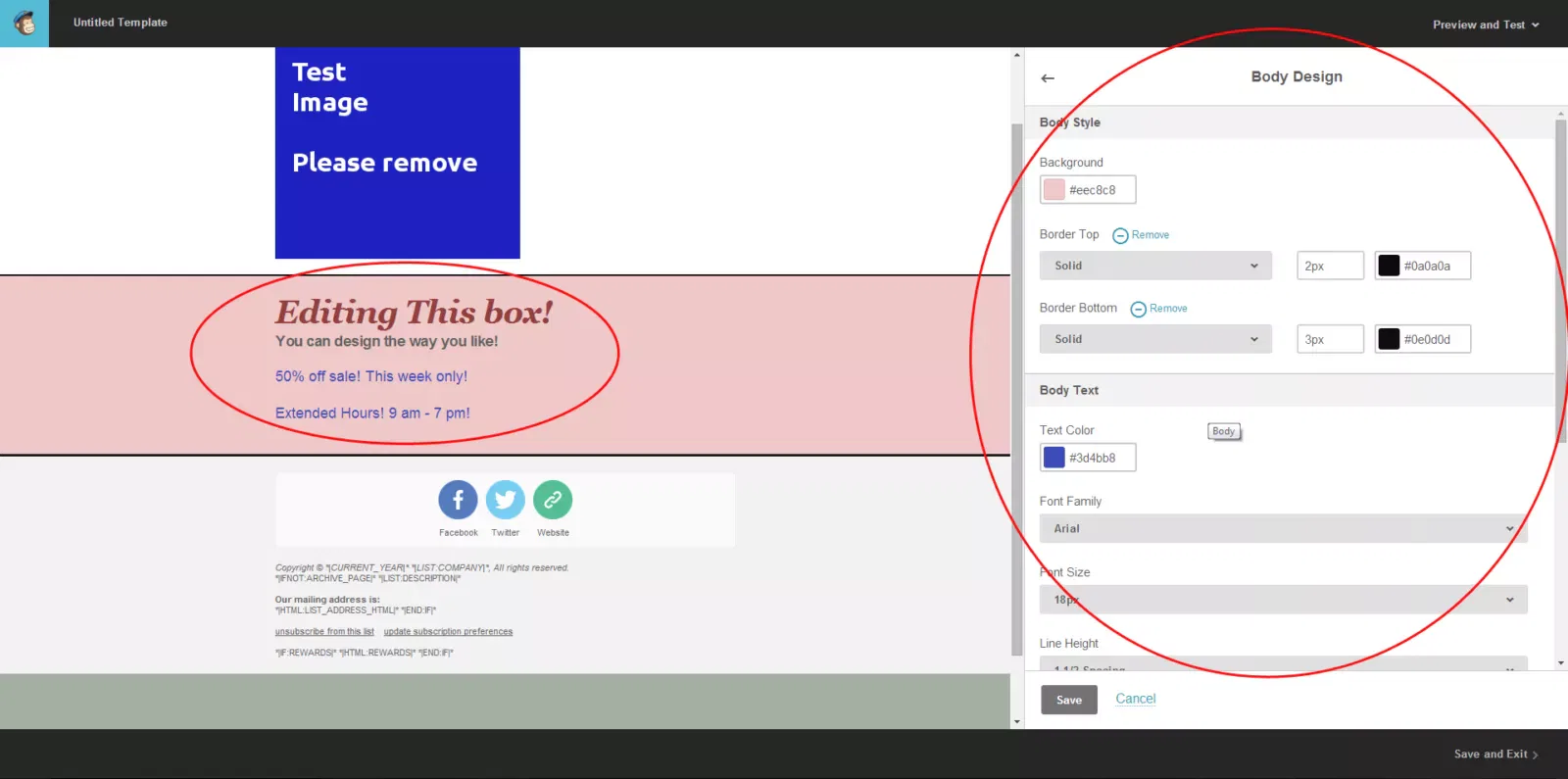Image resolution: width=1568 pixels, height=779 pixels.
Task: Expand the Border Top style dropdown
Action: tap(1155, 266)
